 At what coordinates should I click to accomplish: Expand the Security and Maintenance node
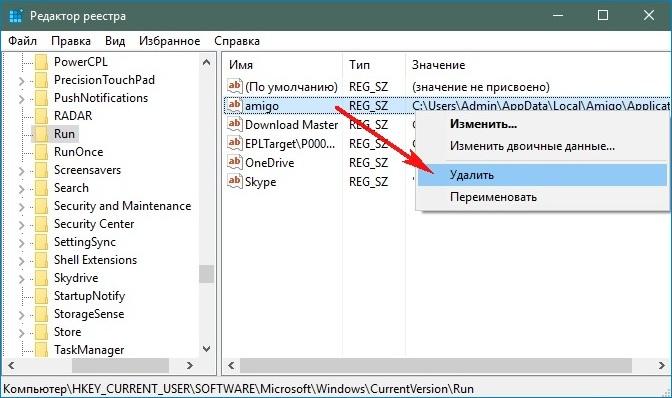coord(21,207)
